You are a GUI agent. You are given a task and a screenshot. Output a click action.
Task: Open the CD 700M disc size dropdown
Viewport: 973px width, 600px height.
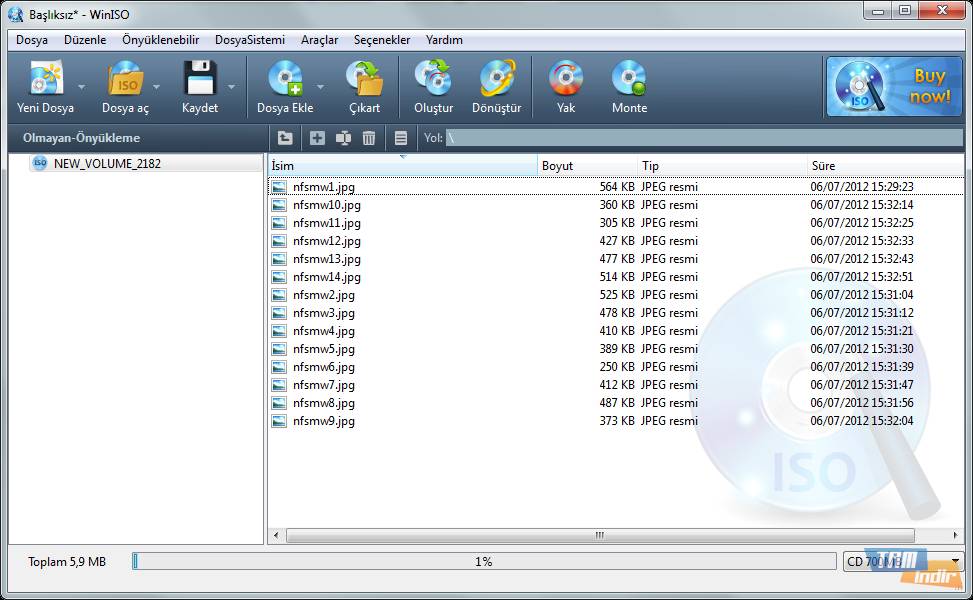tap(955, 562)
